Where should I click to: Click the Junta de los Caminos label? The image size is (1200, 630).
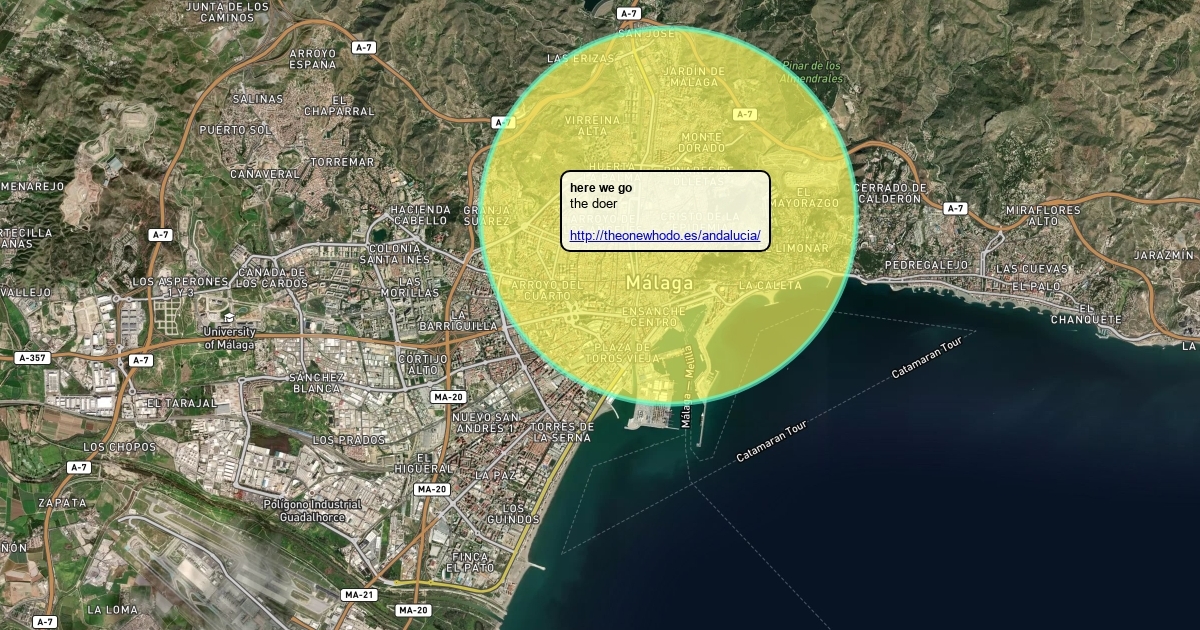click(228, 12)
